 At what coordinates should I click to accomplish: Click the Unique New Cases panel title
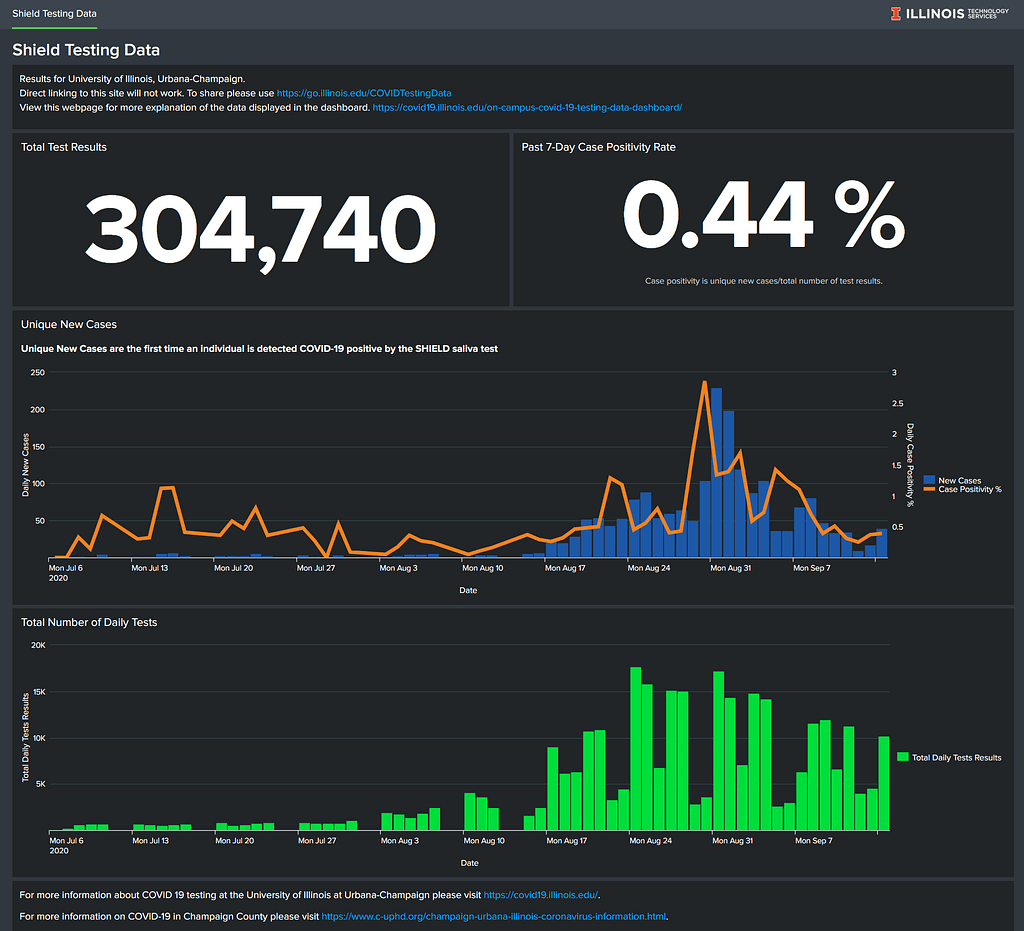pyautogui.click(x=69, y=324)
